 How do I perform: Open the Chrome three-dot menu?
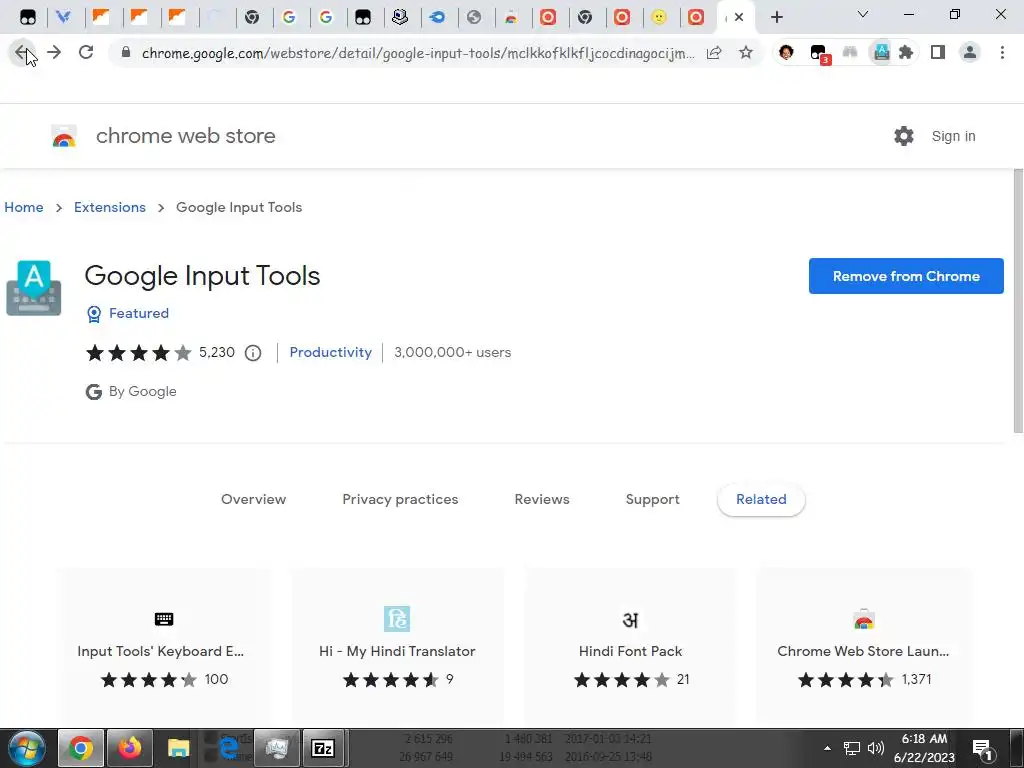point(1002,53)
